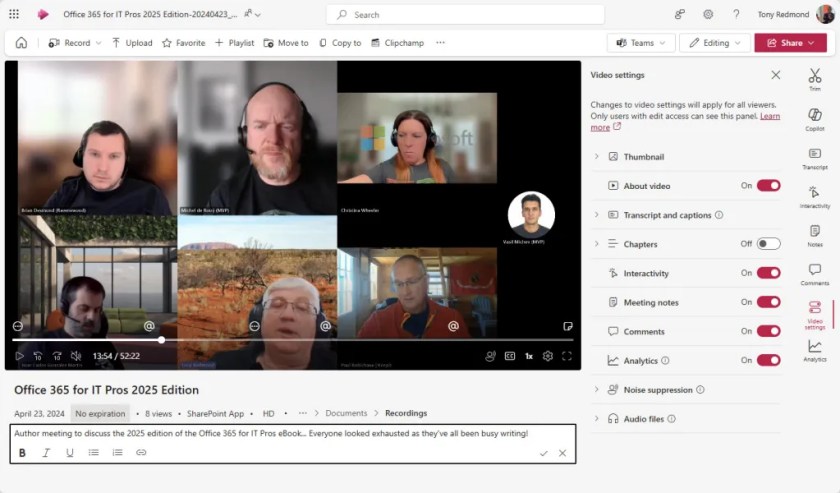Turn off About video toggle
Viewport: 840px width, 493px height.
(x=768, y=185)
